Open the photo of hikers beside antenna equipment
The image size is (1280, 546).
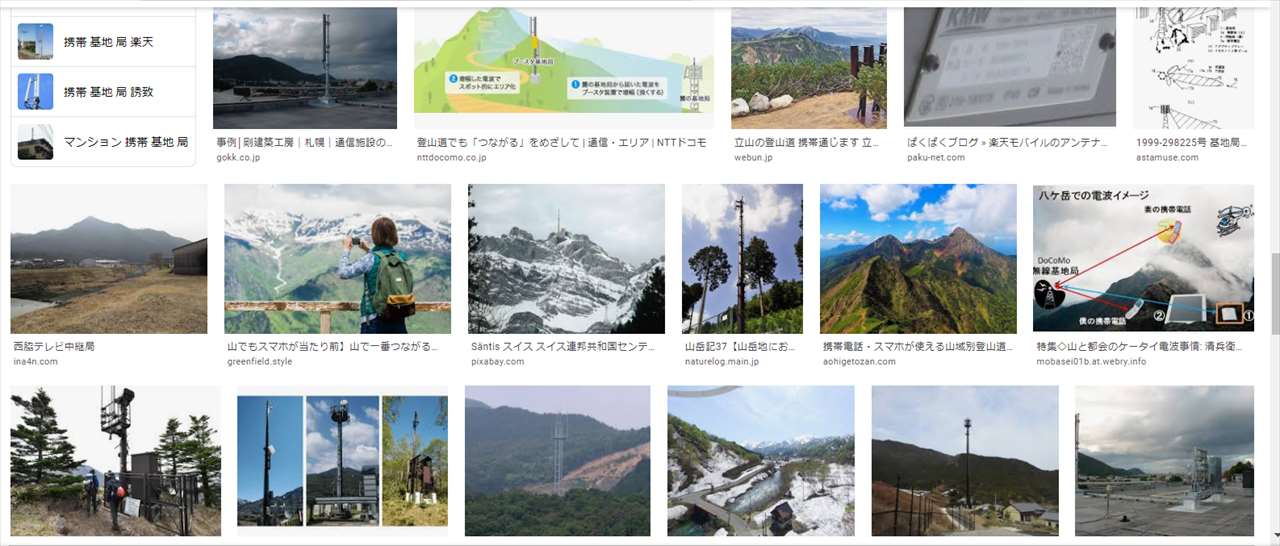tap(115, 461)
